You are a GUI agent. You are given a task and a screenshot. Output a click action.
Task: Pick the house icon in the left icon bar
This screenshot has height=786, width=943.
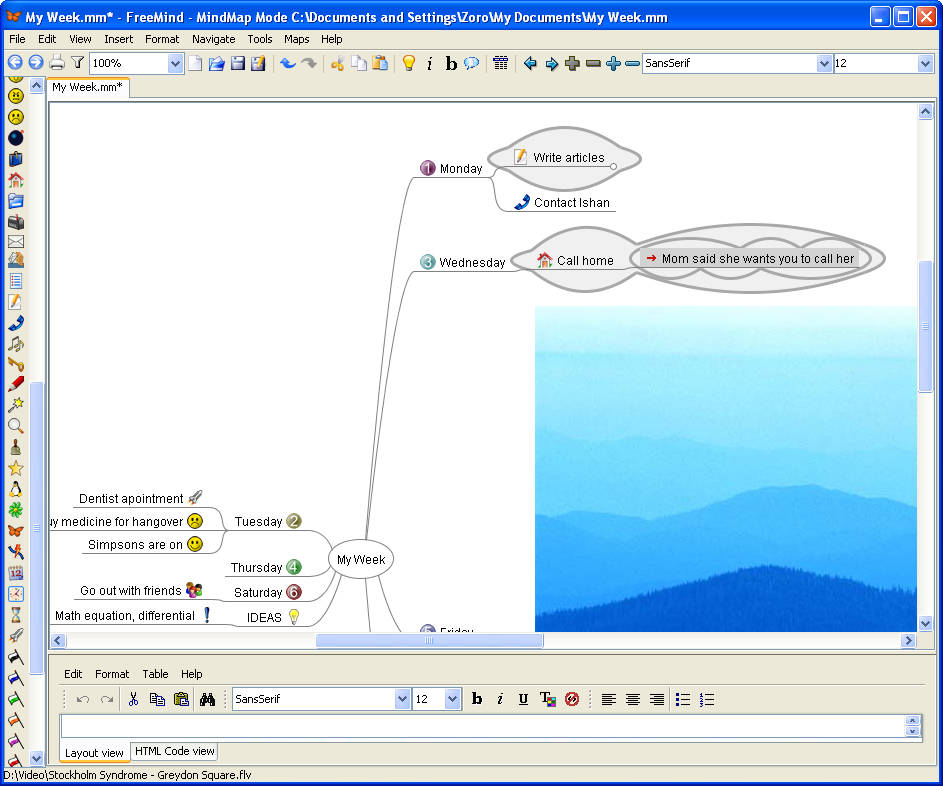(16, 180)
